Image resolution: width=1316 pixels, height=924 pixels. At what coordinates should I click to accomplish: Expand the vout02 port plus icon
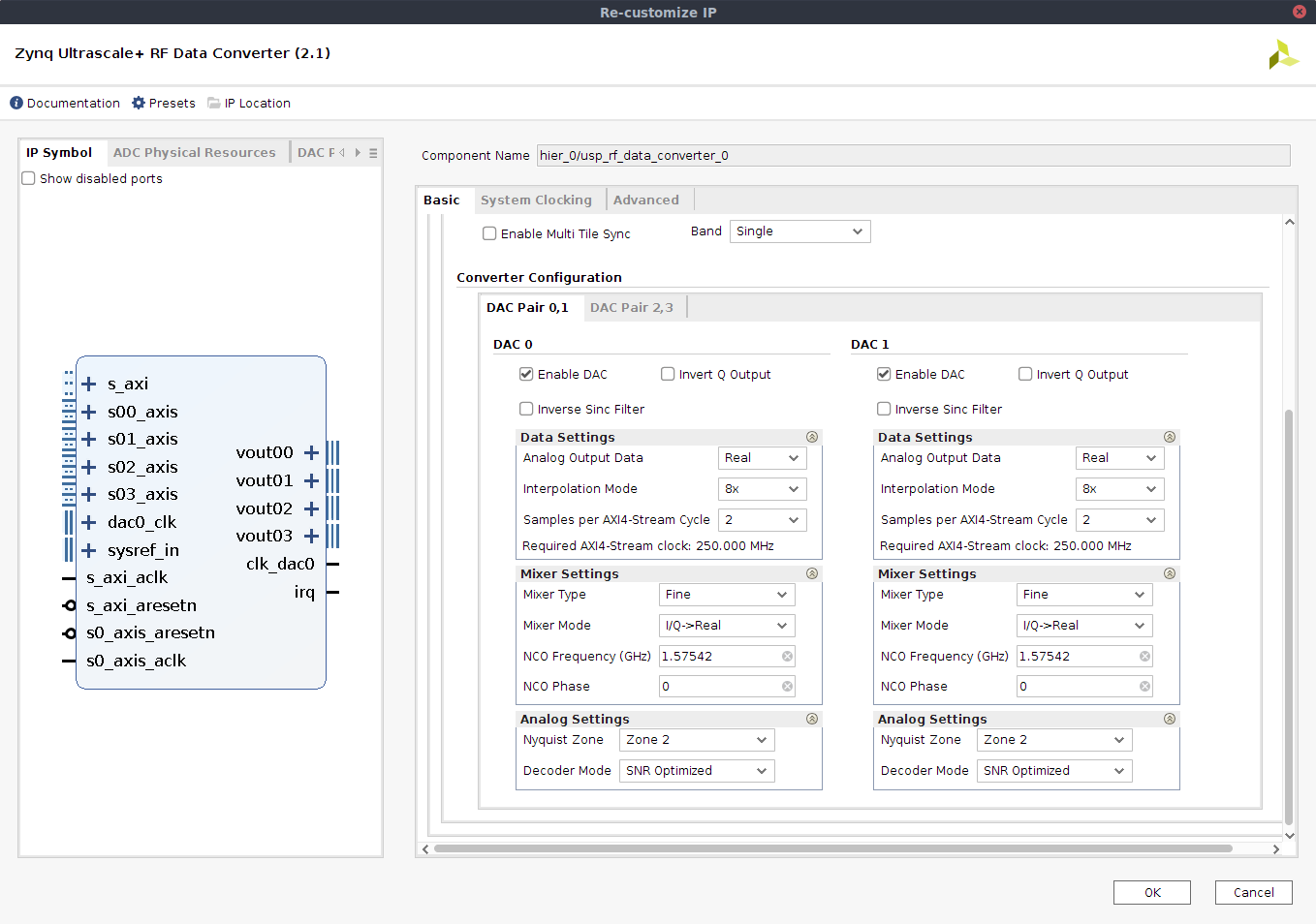311,508
